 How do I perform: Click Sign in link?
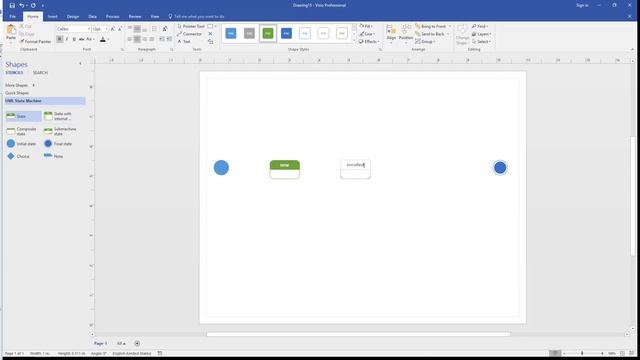[582, 5]
